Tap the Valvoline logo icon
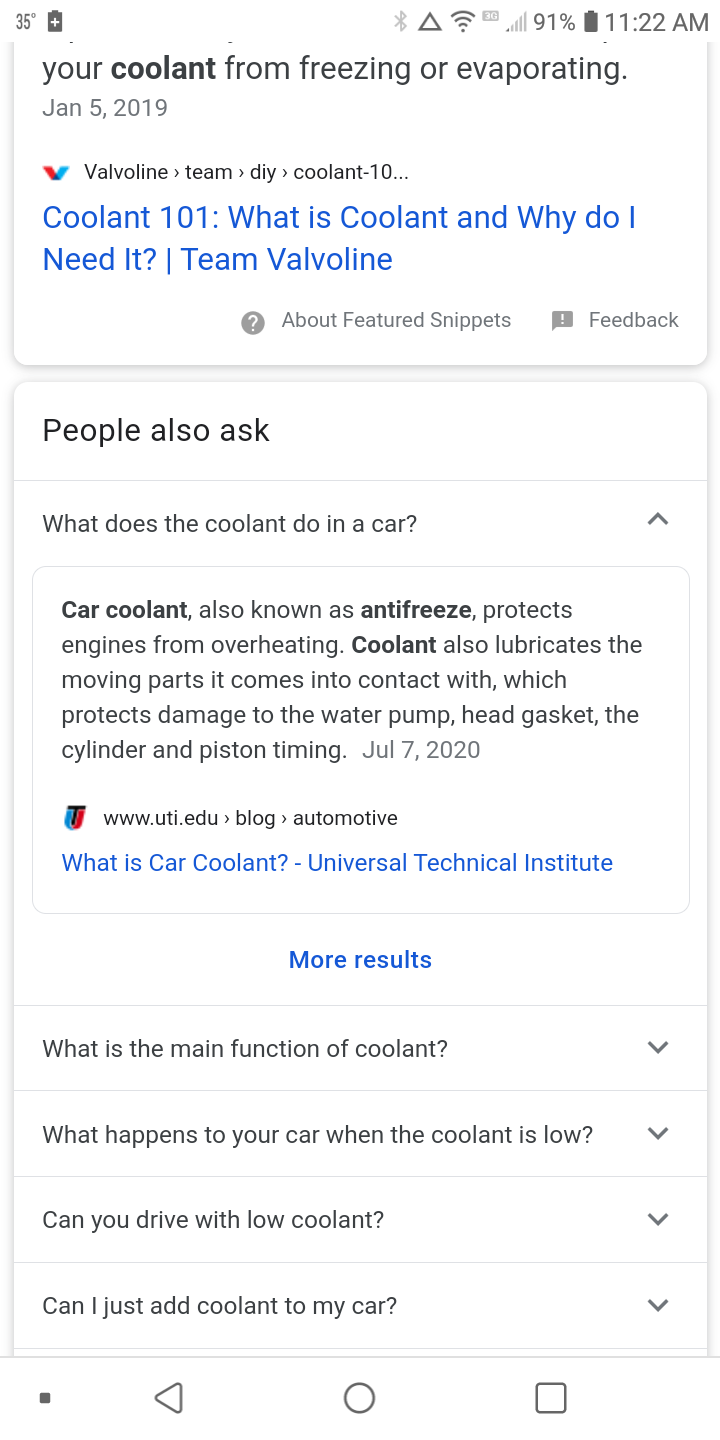 point(57,172)
